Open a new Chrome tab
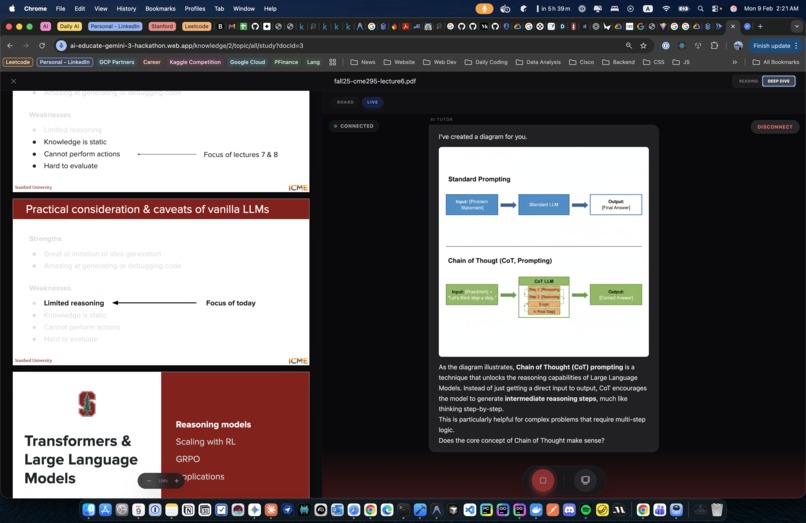This screenshot has height=523, width=806. pyautogui.click(x=760, y=26)
